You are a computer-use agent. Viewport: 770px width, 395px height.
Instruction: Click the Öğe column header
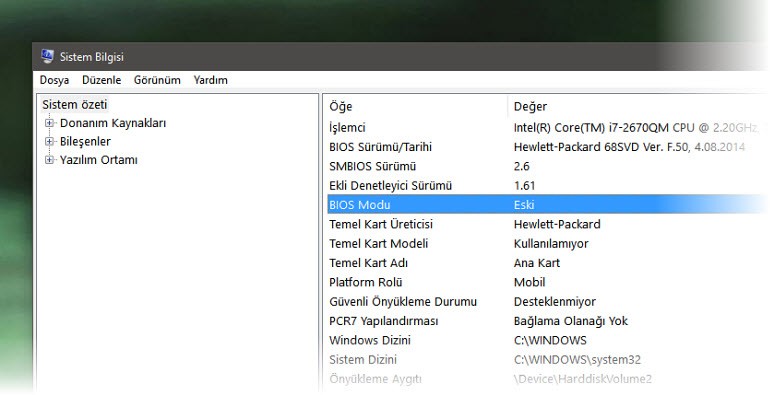tap(415, 106)
